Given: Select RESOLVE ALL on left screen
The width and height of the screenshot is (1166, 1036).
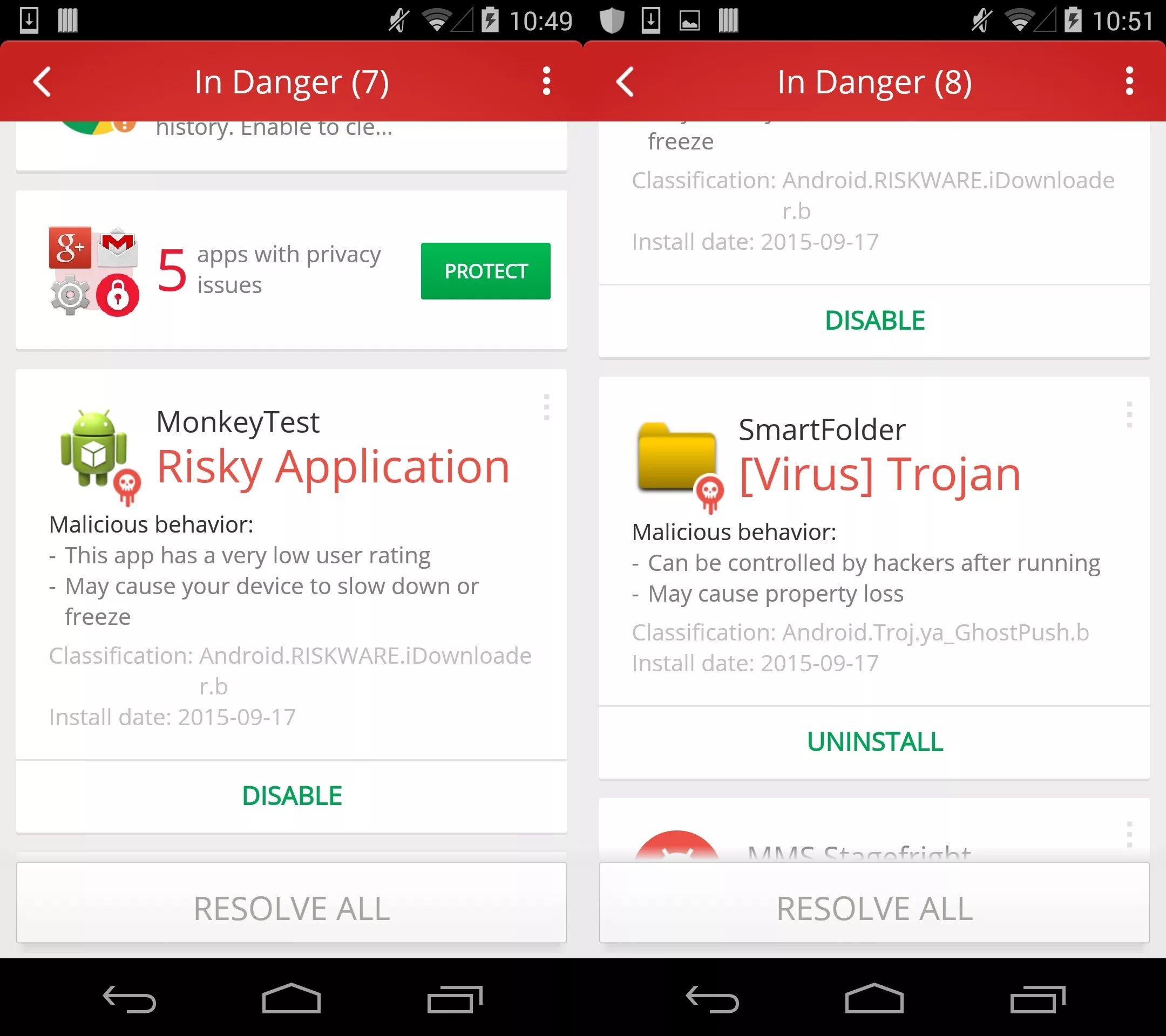Looking at the screenshot, I should pyautogui.click(x=291, y=908).
